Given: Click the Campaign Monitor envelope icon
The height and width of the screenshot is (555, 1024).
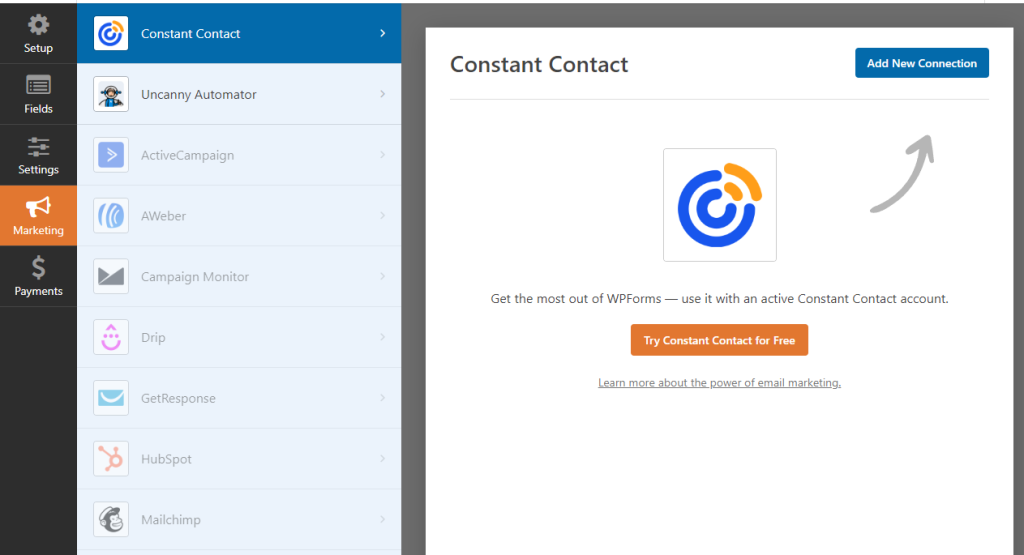Looking at the screenshot, I should tap(111, 276).
